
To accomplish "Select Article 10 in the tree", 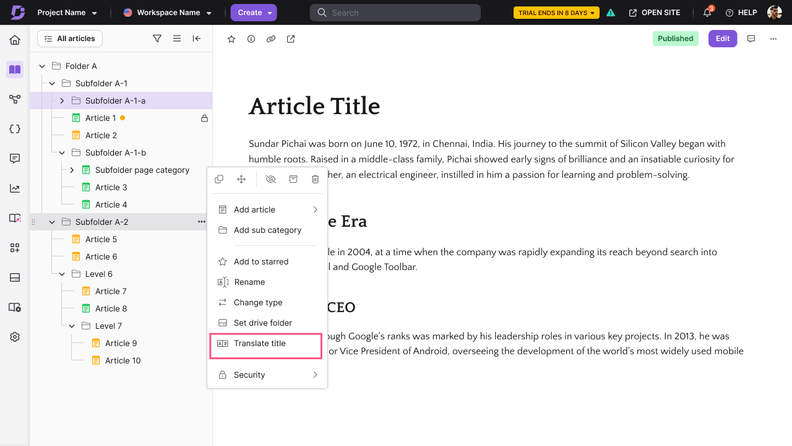I will click(x=123, y=361).
